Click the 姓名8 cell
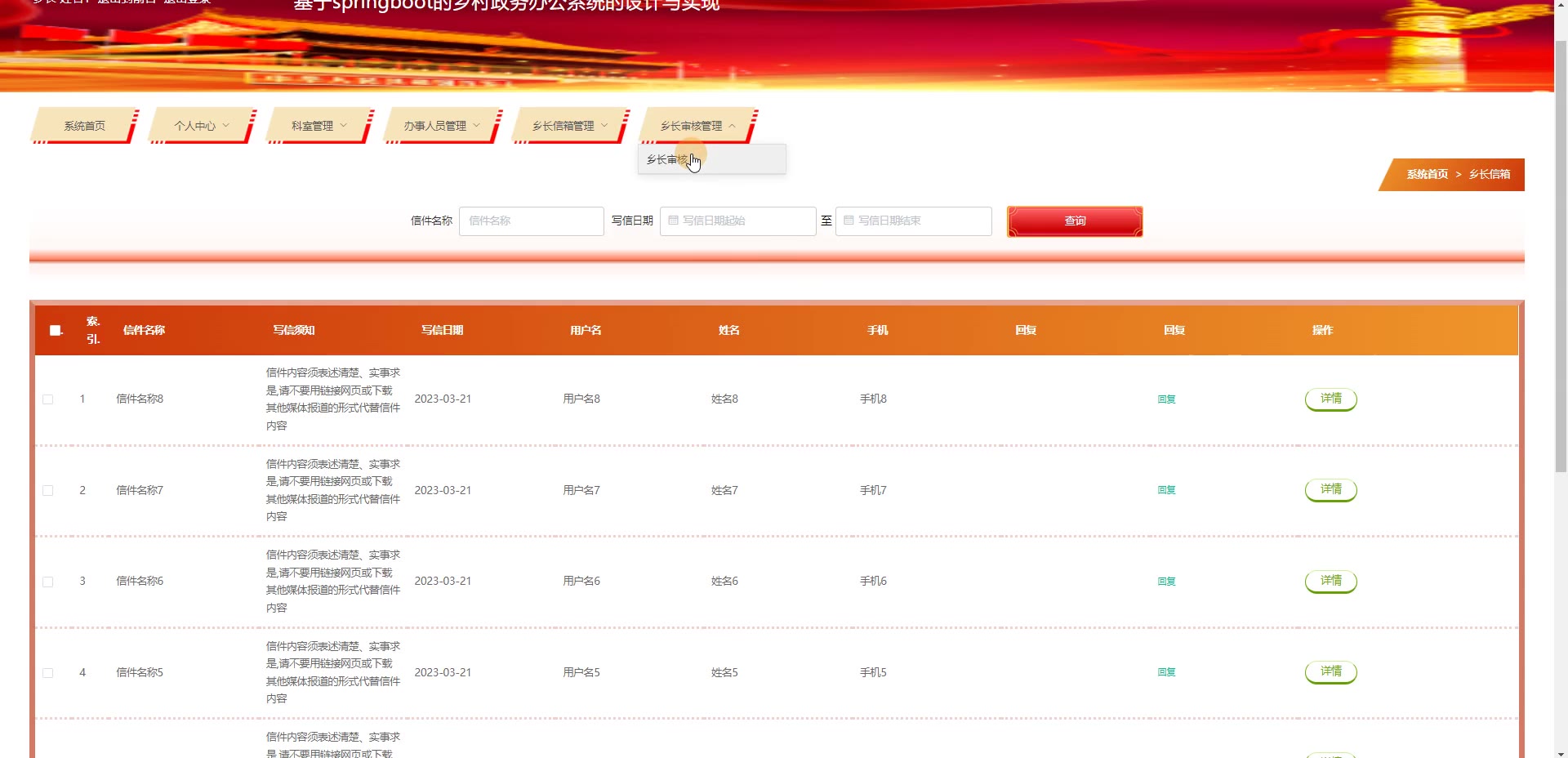This screenshot has height=758, width=1568. pos(724,399)
